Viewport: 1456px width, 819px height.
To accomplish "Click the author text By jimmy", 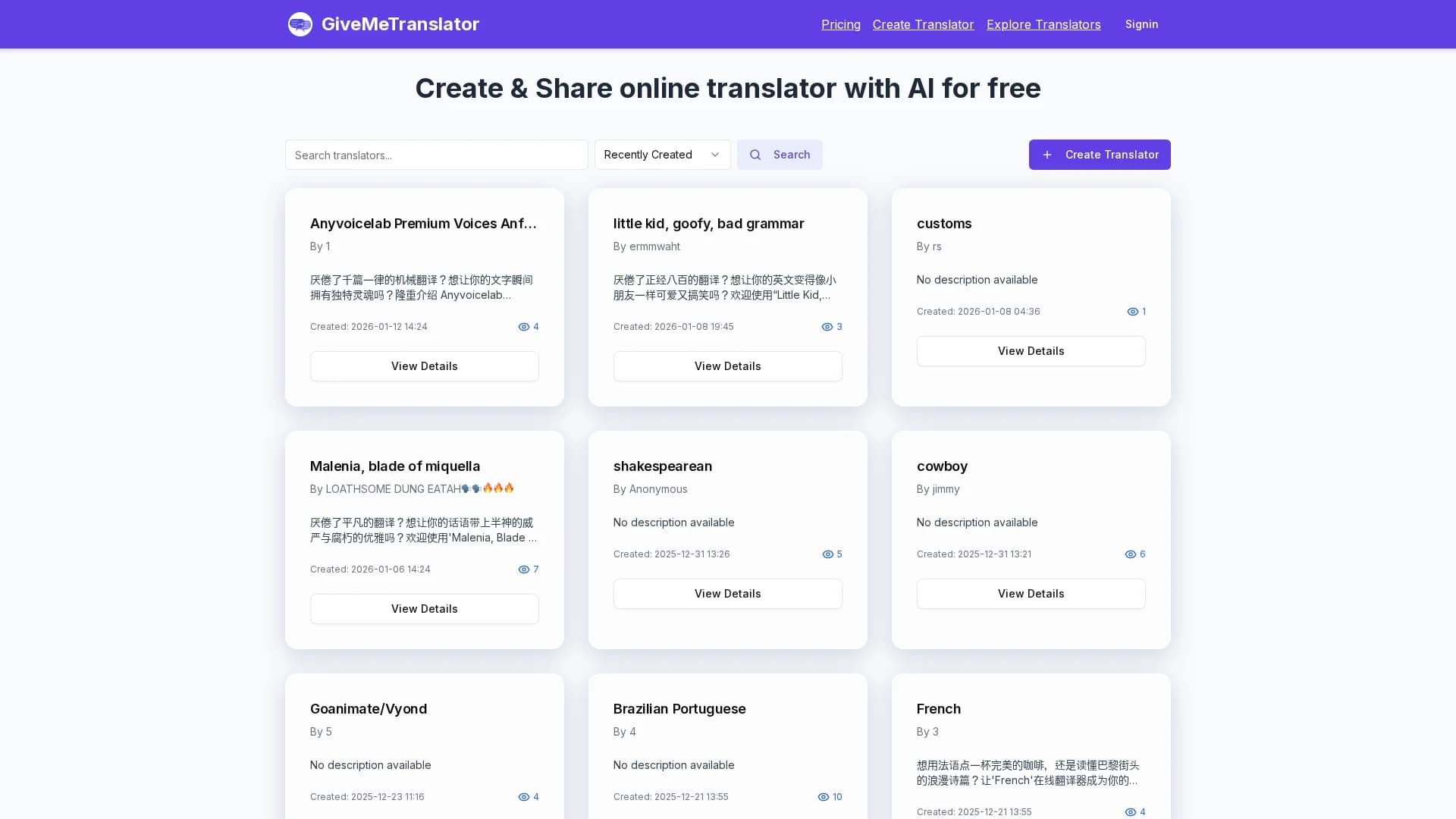I will (x=938, y=489).
